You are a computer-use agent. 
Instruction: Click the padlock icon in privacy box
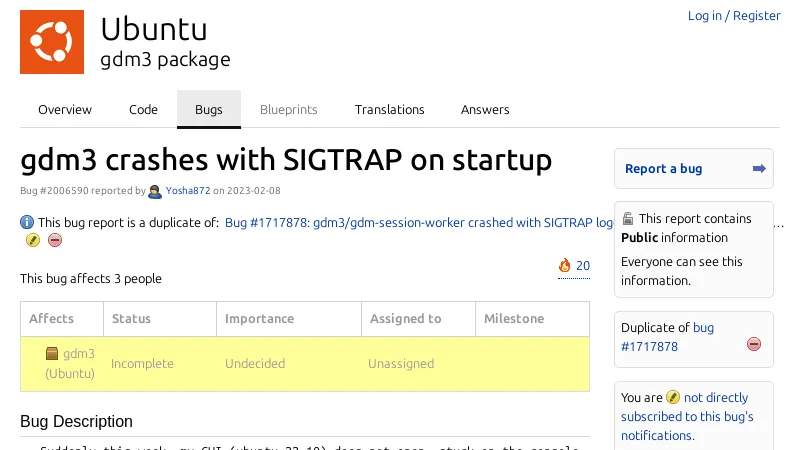coord(627,218)
